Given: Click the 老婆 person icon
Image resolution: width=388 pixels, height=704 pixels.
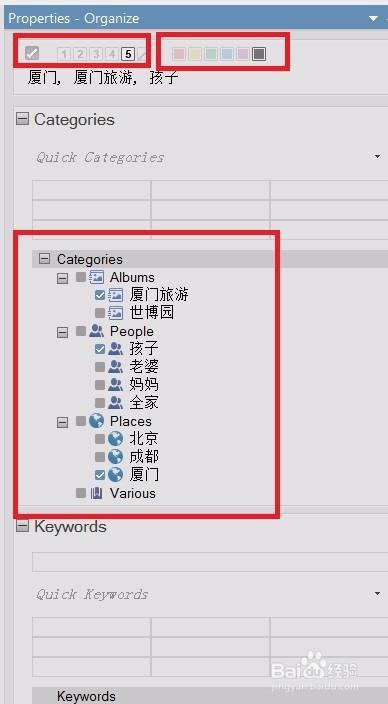Looking at the screenshot, I should pyautogui.click(x=115, y=367).
